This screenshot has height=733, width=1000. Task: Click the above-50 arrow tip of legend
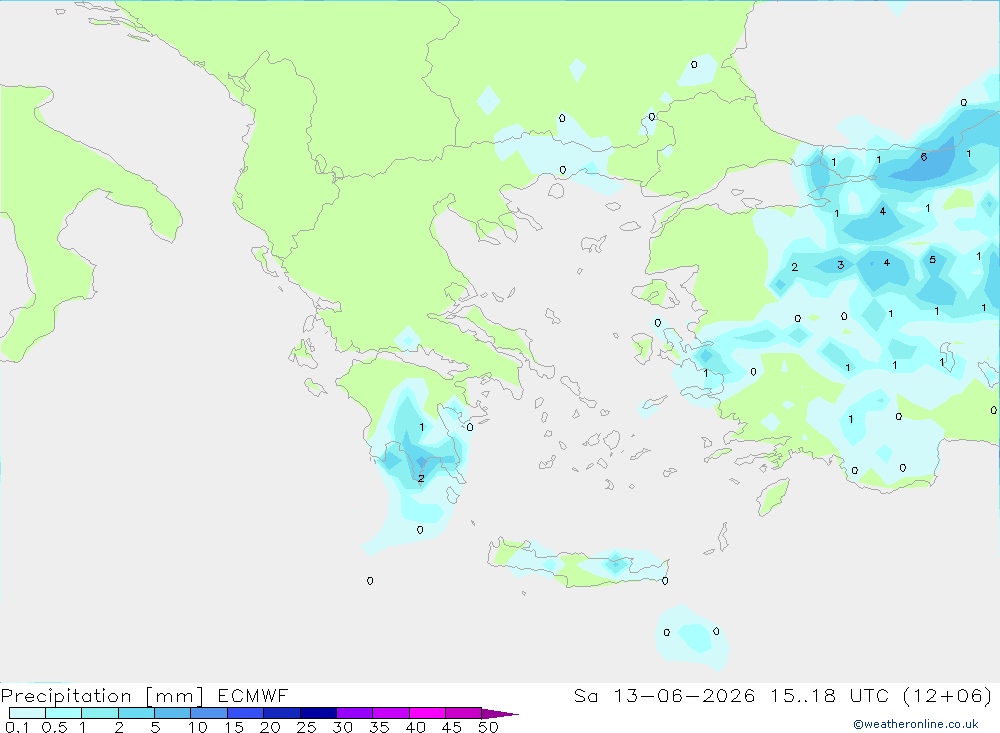499,713
